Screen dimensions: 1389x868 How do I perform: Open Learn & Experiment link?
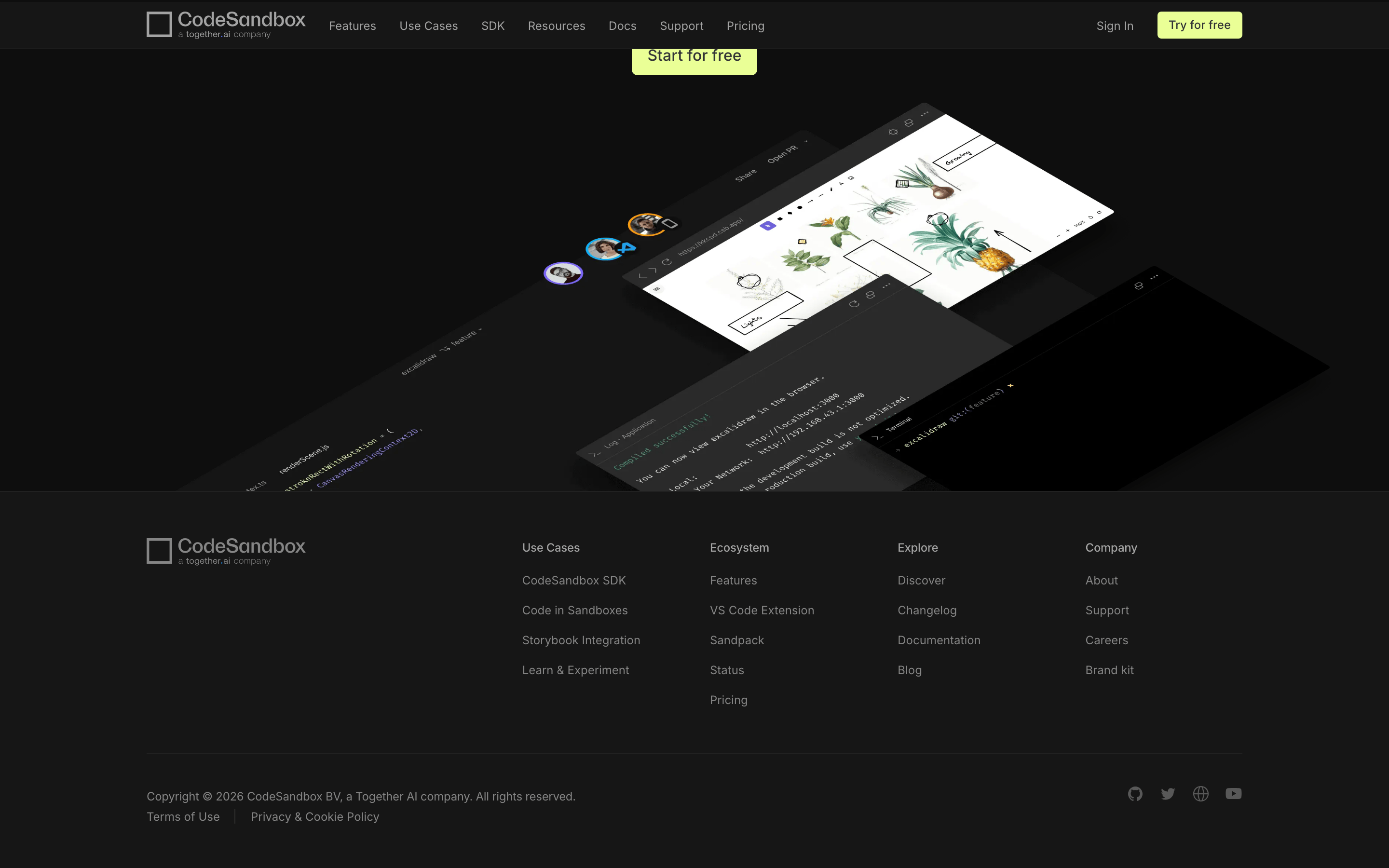(x=575, y=670)
